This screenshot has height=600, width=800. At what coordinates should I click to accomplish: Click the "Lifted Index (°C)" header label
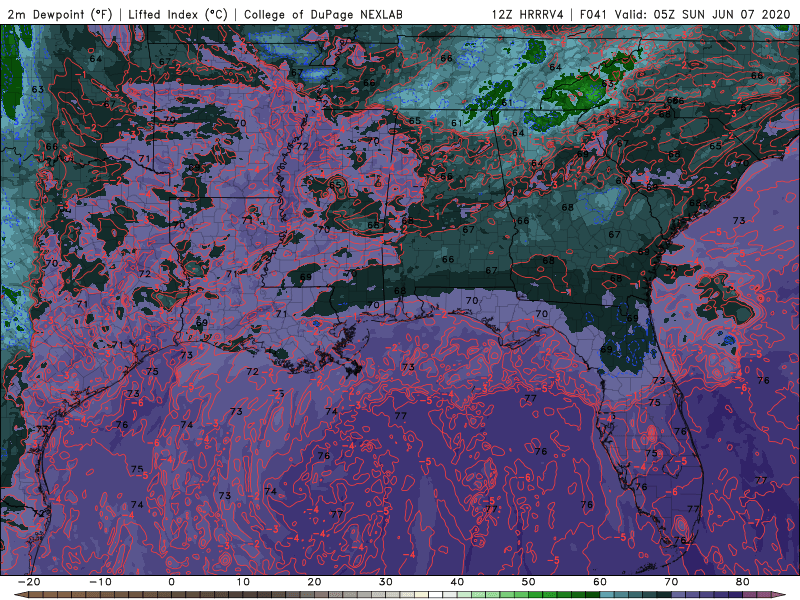[178, 15]
